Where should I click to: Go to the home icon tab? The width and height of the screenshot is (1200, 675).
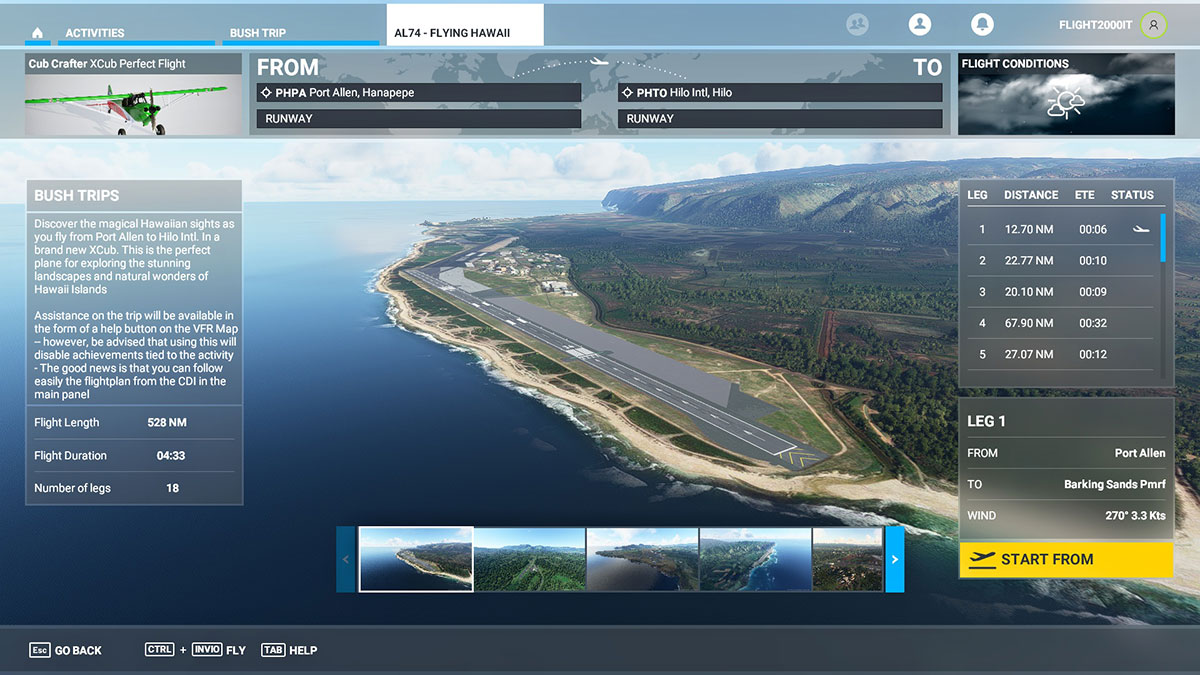coord(38,33)
